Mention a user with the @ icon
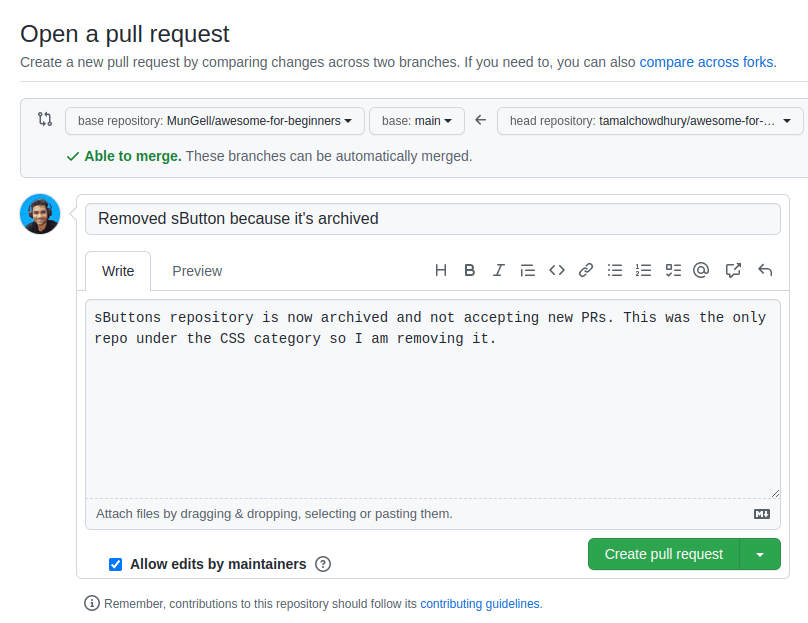The height and width of the screenshot is (623, 808). click(701, 270)
